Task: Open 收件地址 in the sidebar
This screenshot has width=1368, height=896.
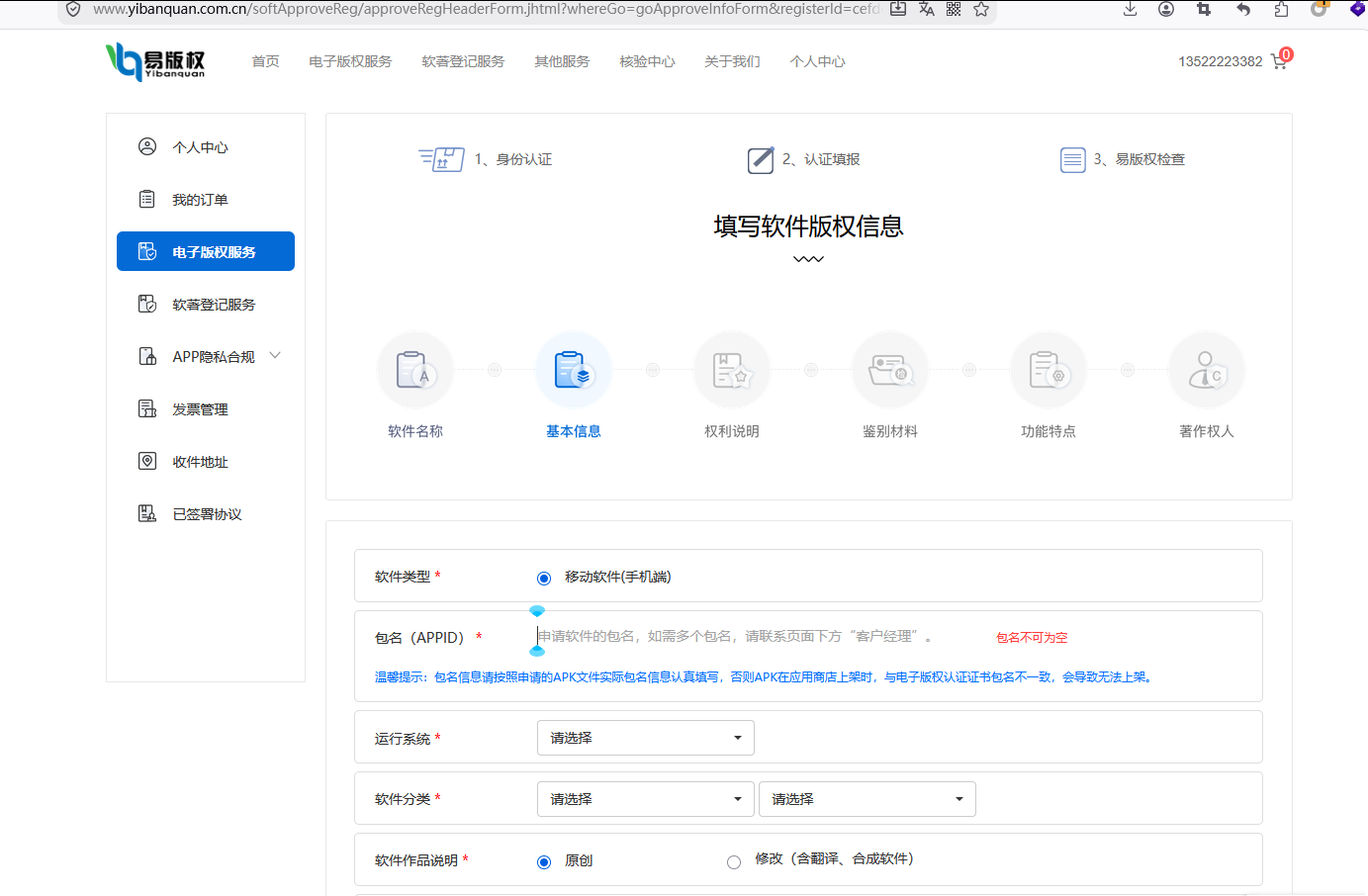Action: pos(206,462)
